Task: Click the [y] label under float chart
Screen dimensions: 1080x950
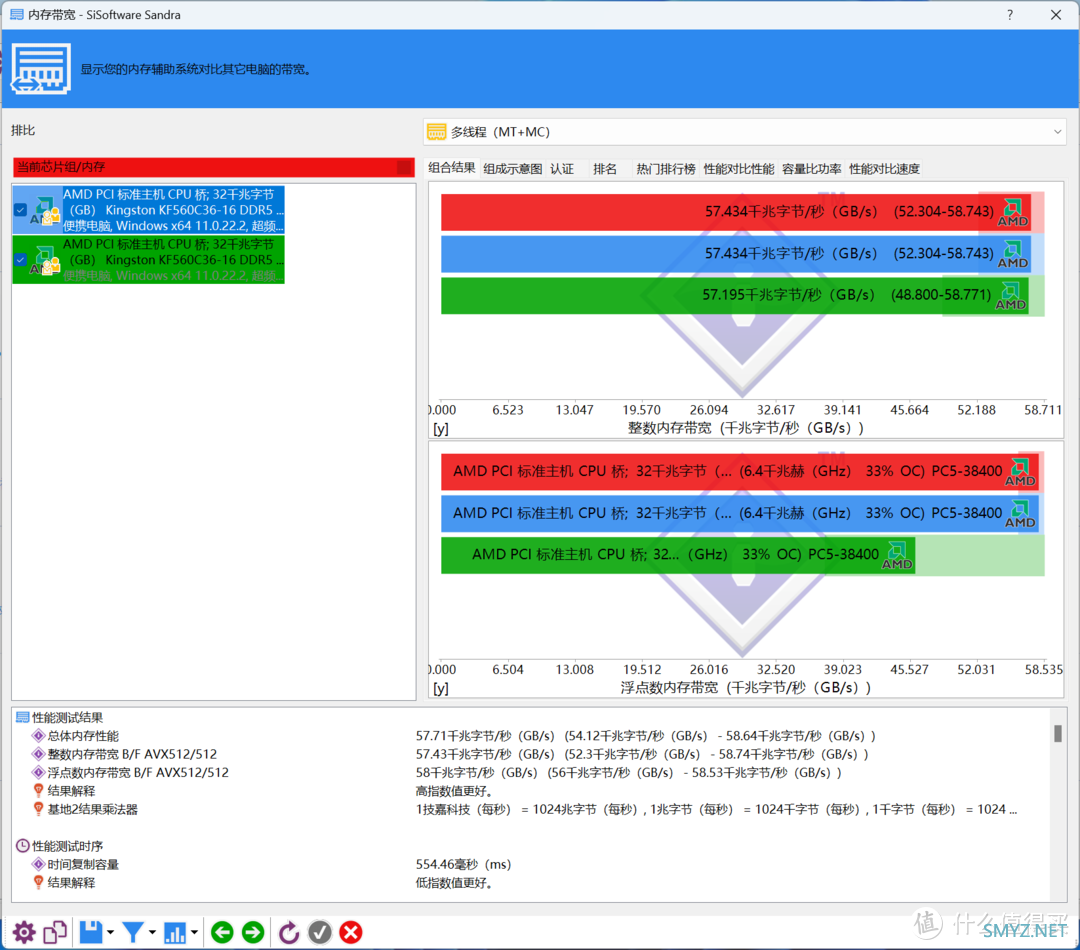Action: tap(441, 688)
